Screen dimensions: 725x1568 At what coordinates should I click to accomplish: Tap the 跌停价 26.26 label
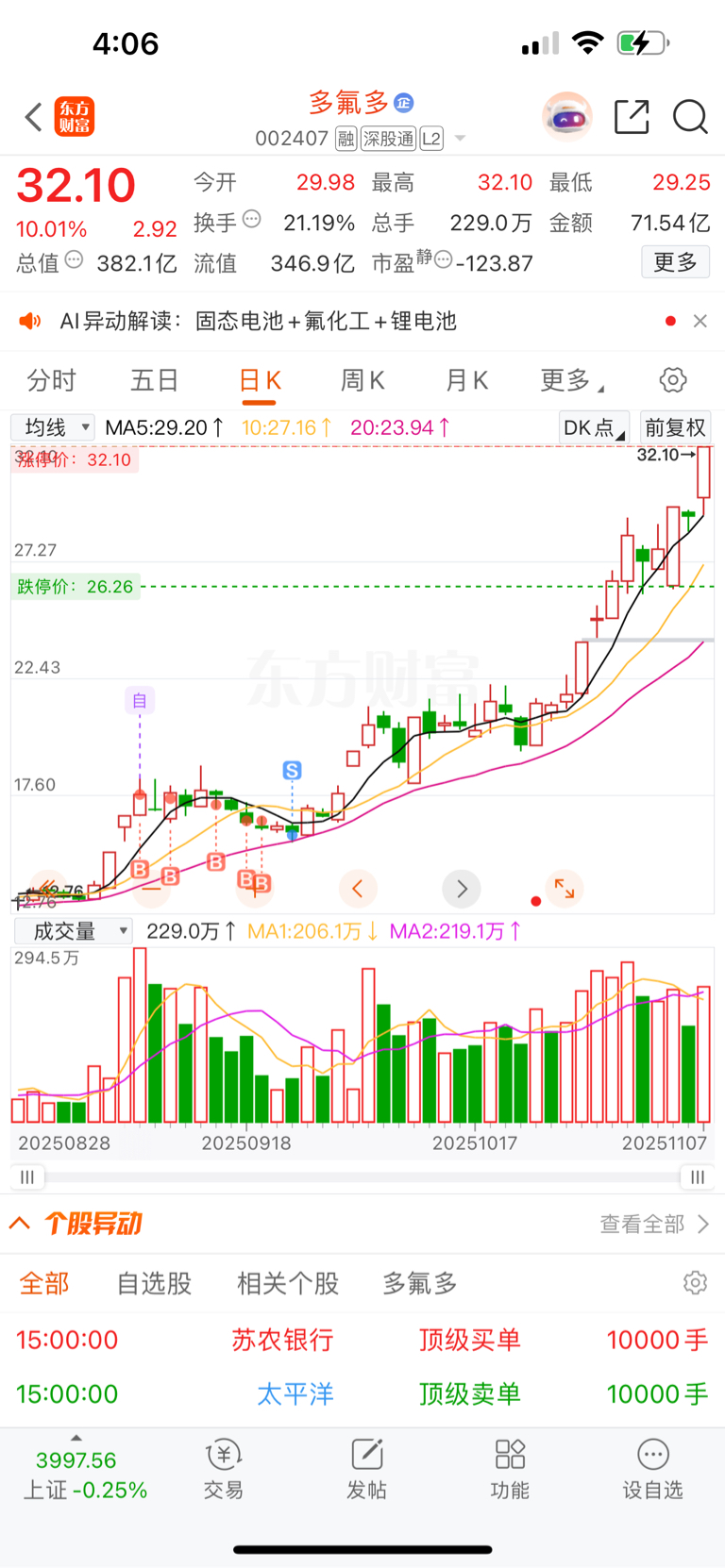(76, 587)
